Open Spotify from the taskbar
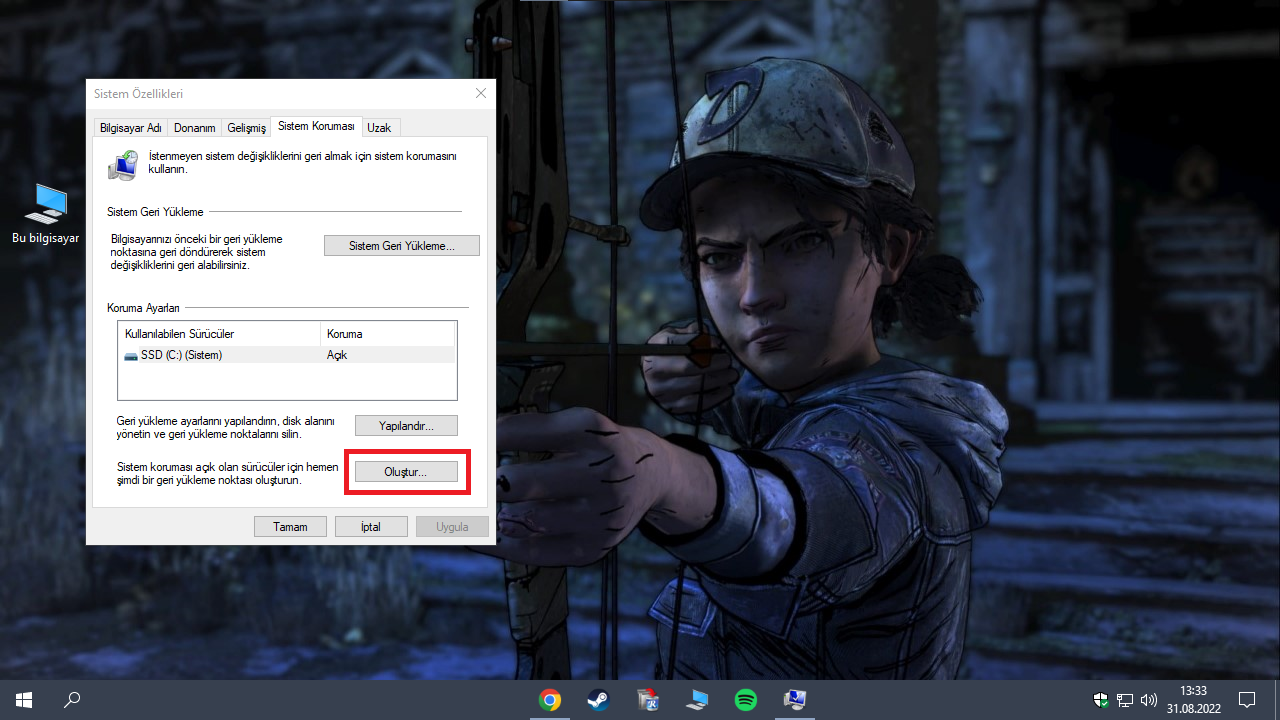1280x720 pixels. tap(746, 700)
